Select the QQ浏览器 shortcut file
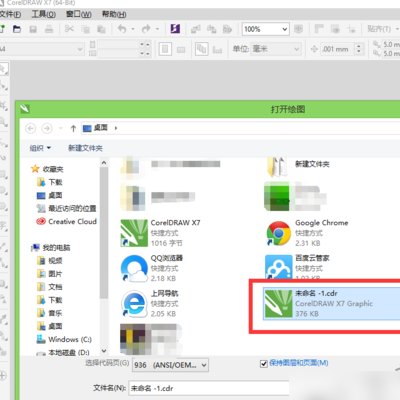Screen dimensions: 400x400 point(152,268)
